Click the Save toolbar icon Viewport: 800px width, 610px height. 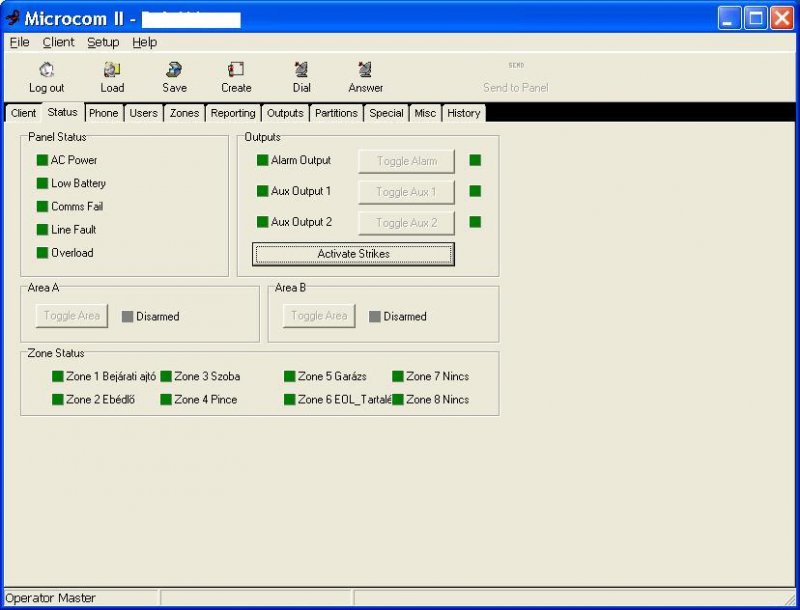point(174,69)
